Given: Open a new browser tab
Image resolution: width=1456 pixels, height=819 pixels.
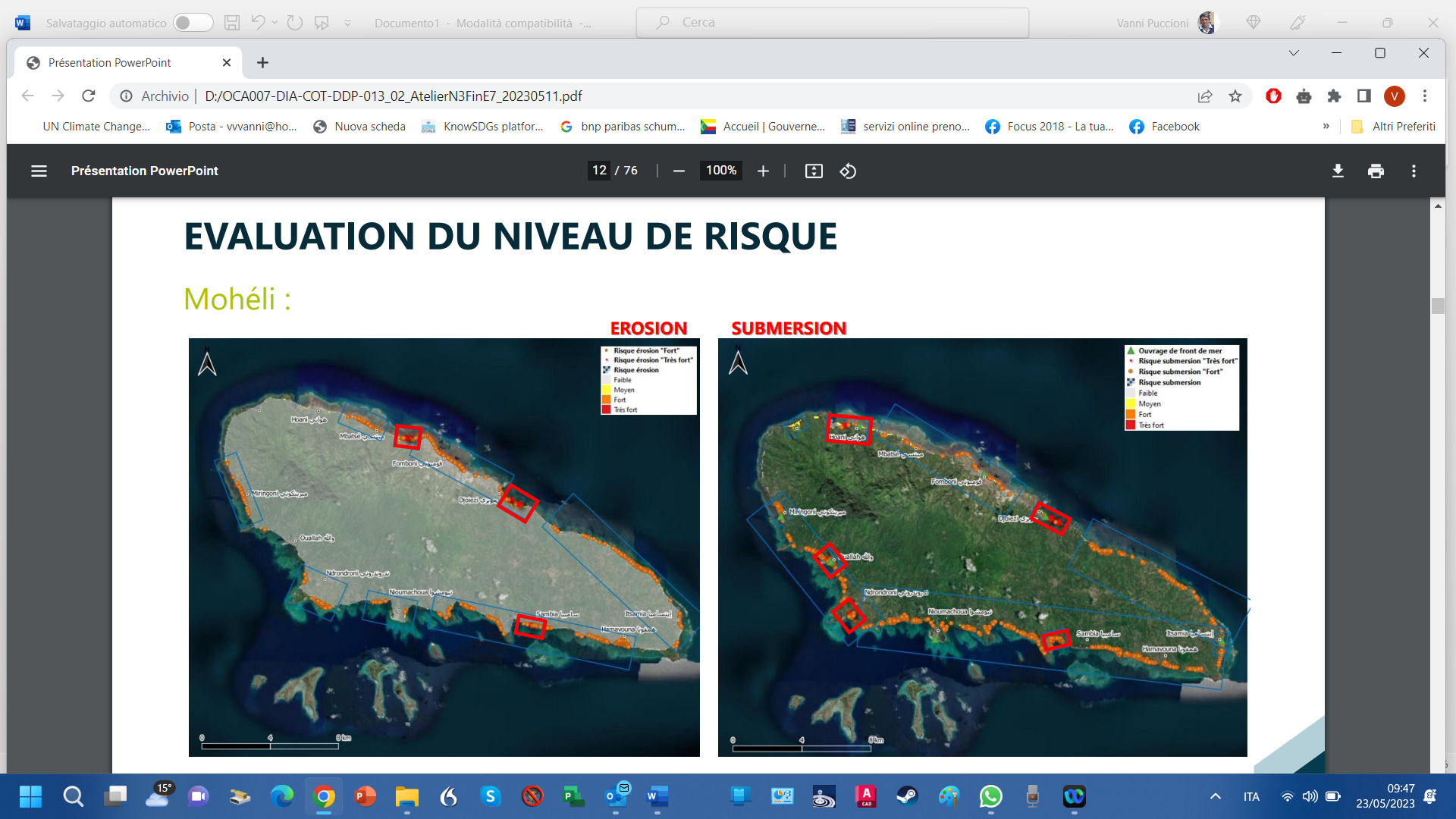Looking at the screenshot, I should (262, 63).
